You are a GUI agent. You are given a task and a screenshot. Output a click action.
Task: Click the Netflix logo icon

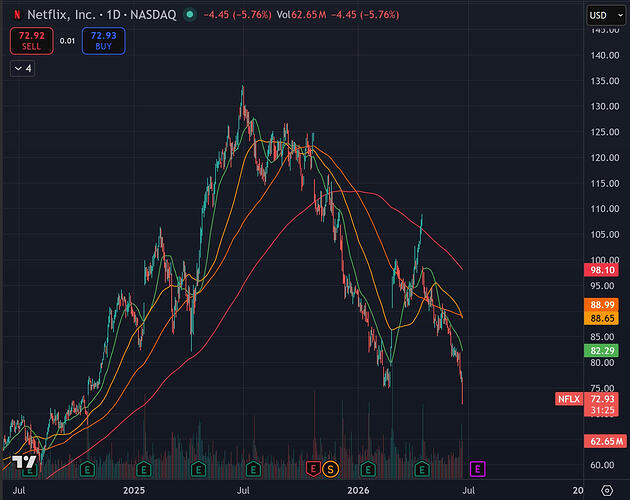coord(17,15)
